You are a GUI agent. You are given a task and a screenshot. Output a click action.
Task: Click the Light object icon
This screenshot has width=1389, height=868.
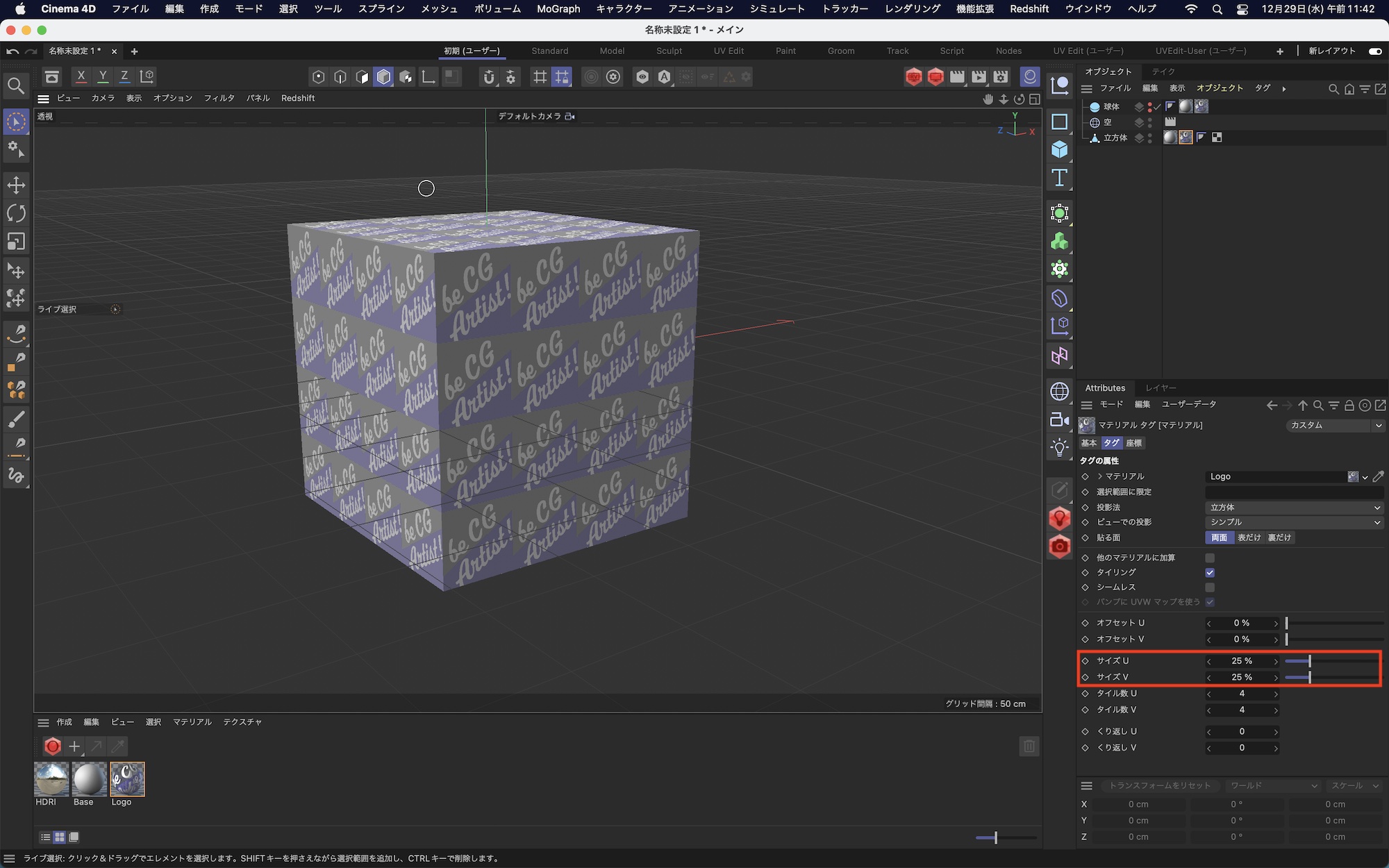[x=1059, y=448]
